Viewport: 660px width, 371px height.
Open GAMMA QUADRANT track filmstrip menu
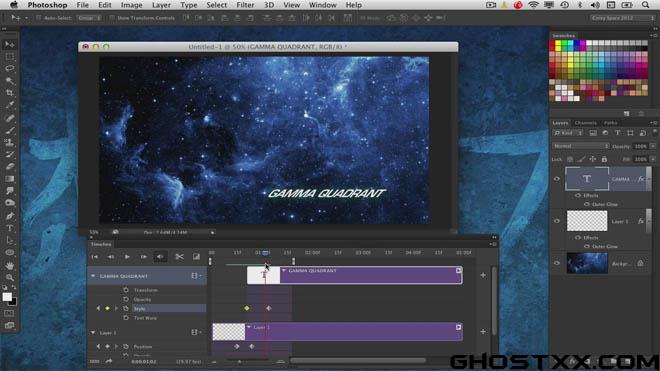click(x=196, y=276)
